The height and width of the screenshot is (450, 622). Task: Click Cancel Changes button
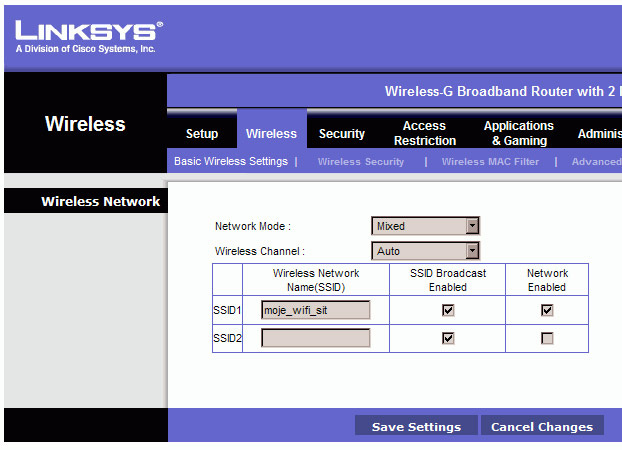[542, 426]
